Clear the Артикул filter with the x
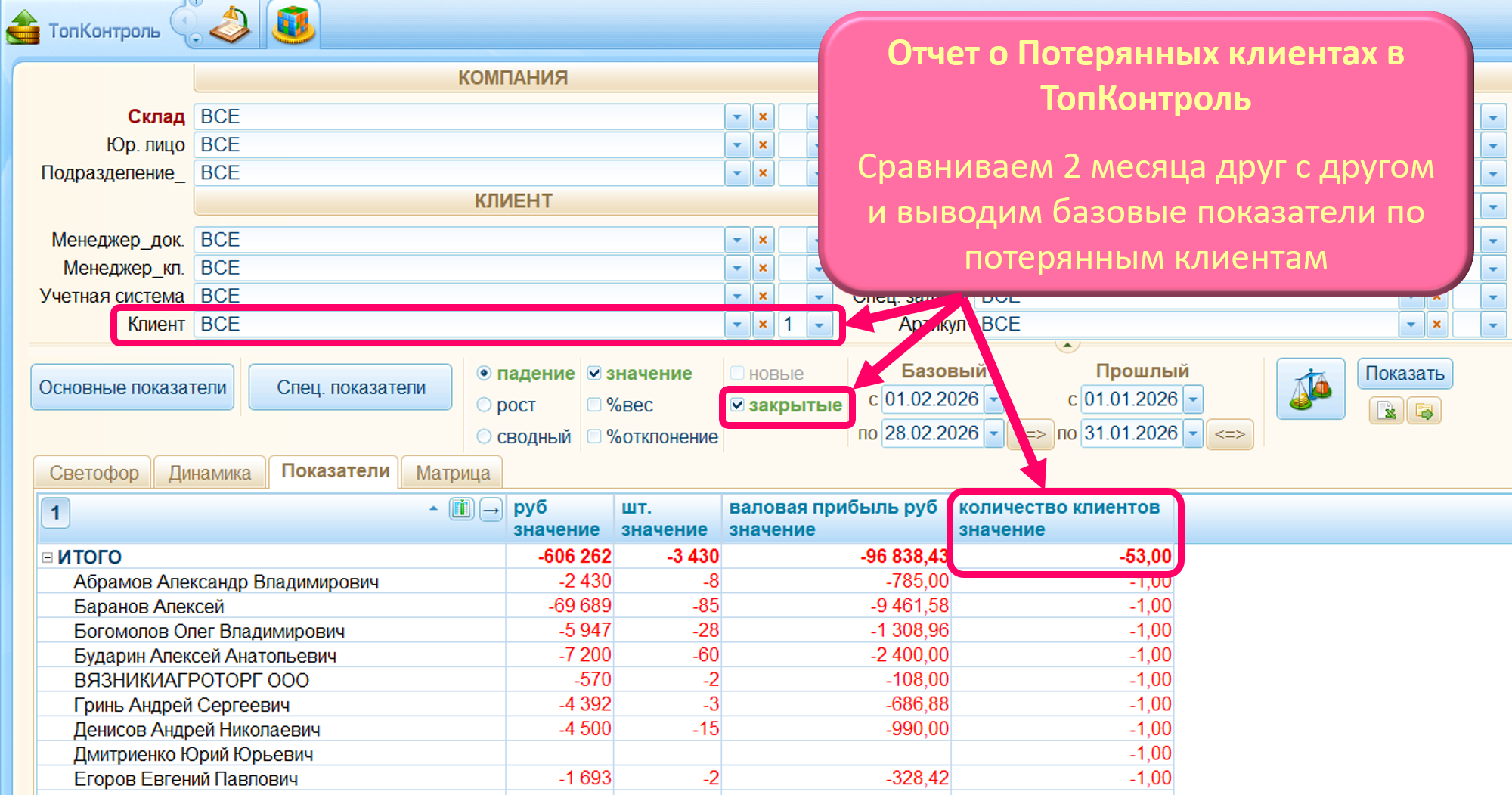 point(1437,325)
